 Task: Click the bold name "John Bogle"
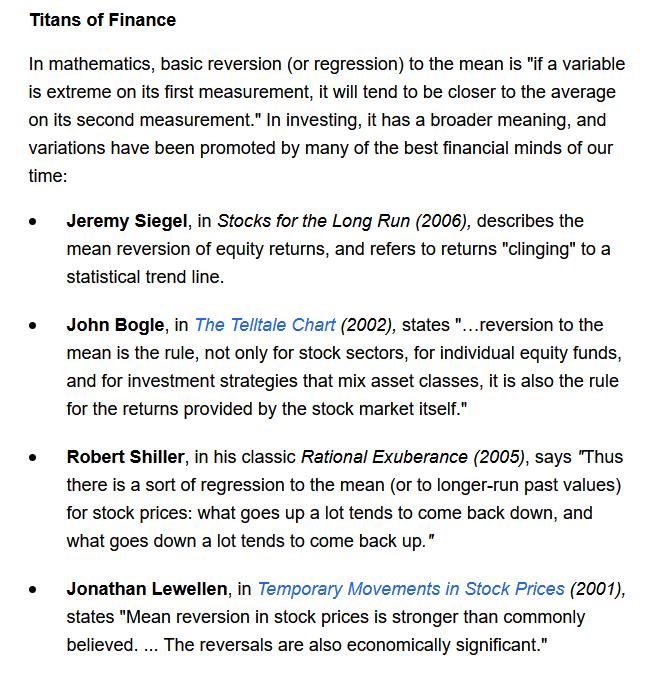pyautogui.click(x=115, y=325)
